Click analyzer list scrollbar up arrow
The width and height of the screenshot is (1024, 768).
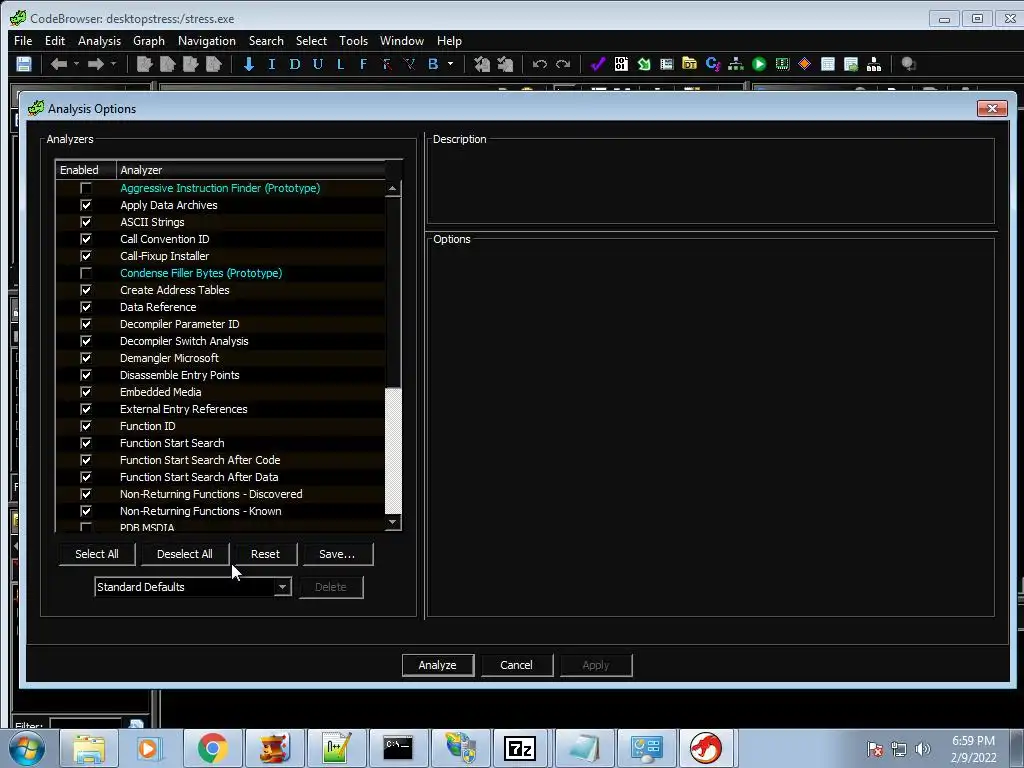point(392,189)
